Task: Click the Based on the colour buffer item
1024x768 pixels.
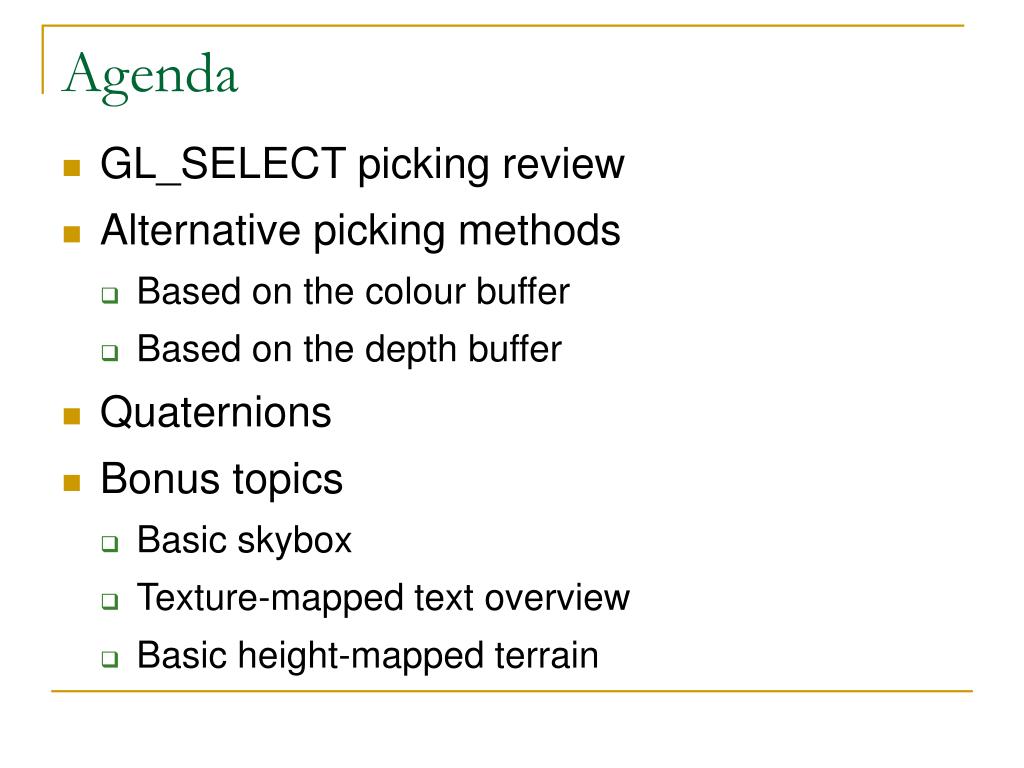Action: tap(353, 291)
